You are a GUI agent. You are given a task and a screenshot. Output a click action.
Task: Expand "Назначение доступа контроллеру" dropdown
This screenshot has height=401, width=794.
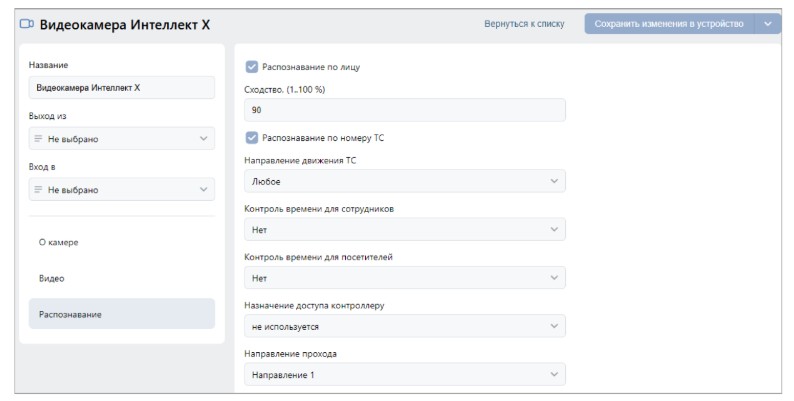[404, 326]
